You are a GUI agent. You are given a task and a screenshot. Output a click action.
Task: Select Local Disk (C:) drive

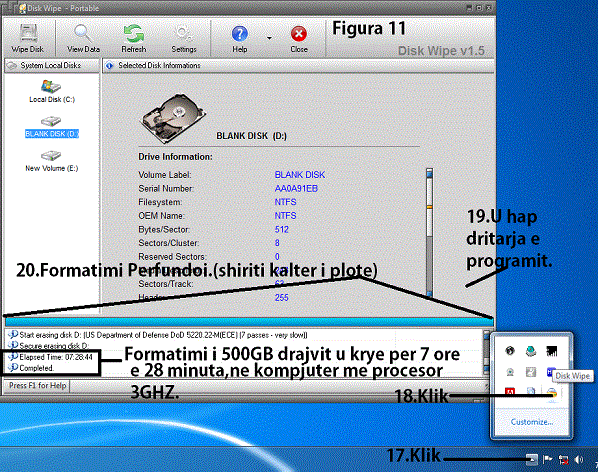52,92
